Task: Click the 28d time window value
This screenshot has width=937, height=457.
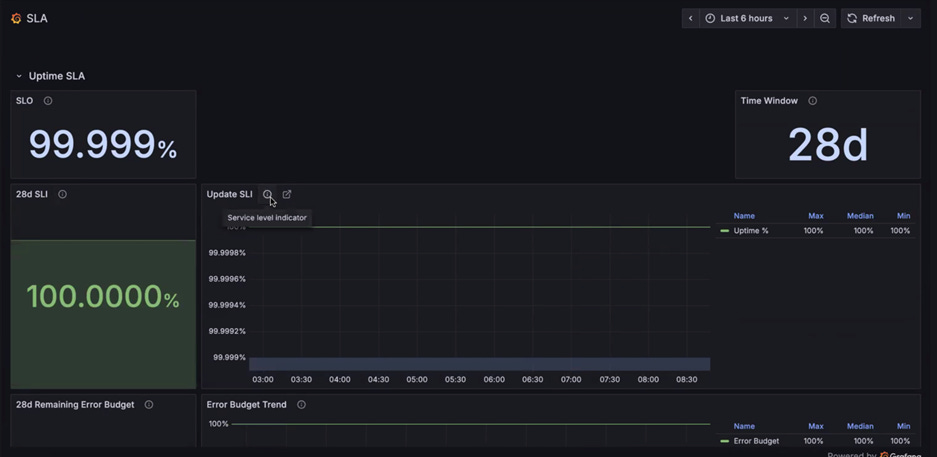Action: pyautogui.click(x=828, y=145)
